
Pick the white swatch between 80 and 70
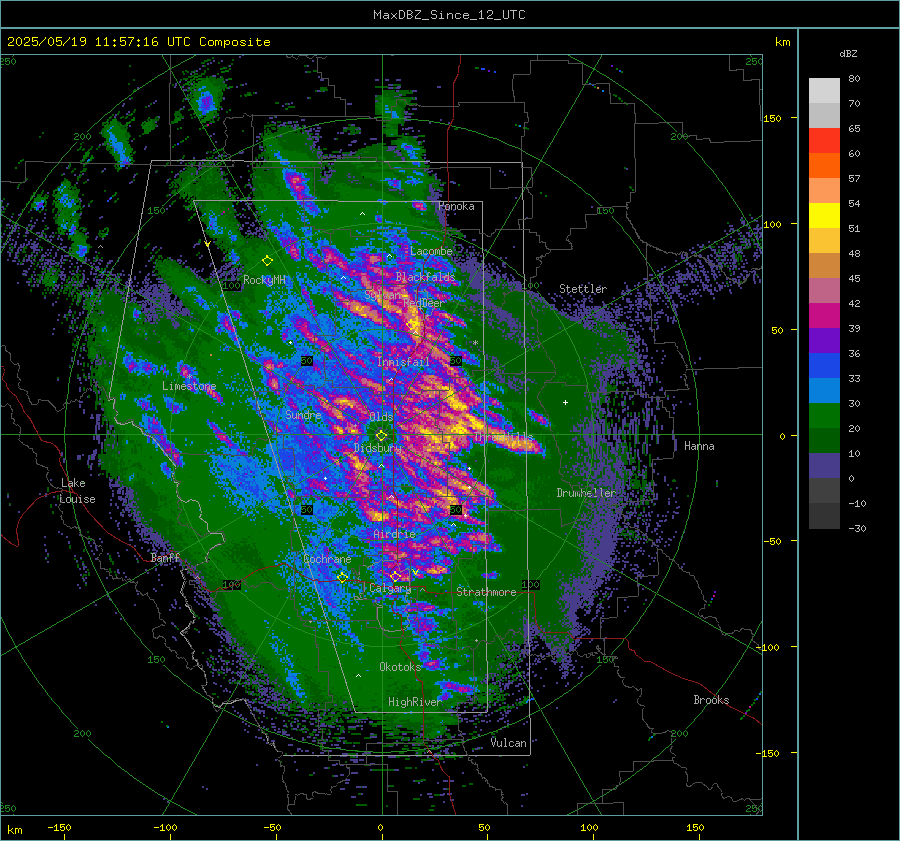tap(824, 91)
